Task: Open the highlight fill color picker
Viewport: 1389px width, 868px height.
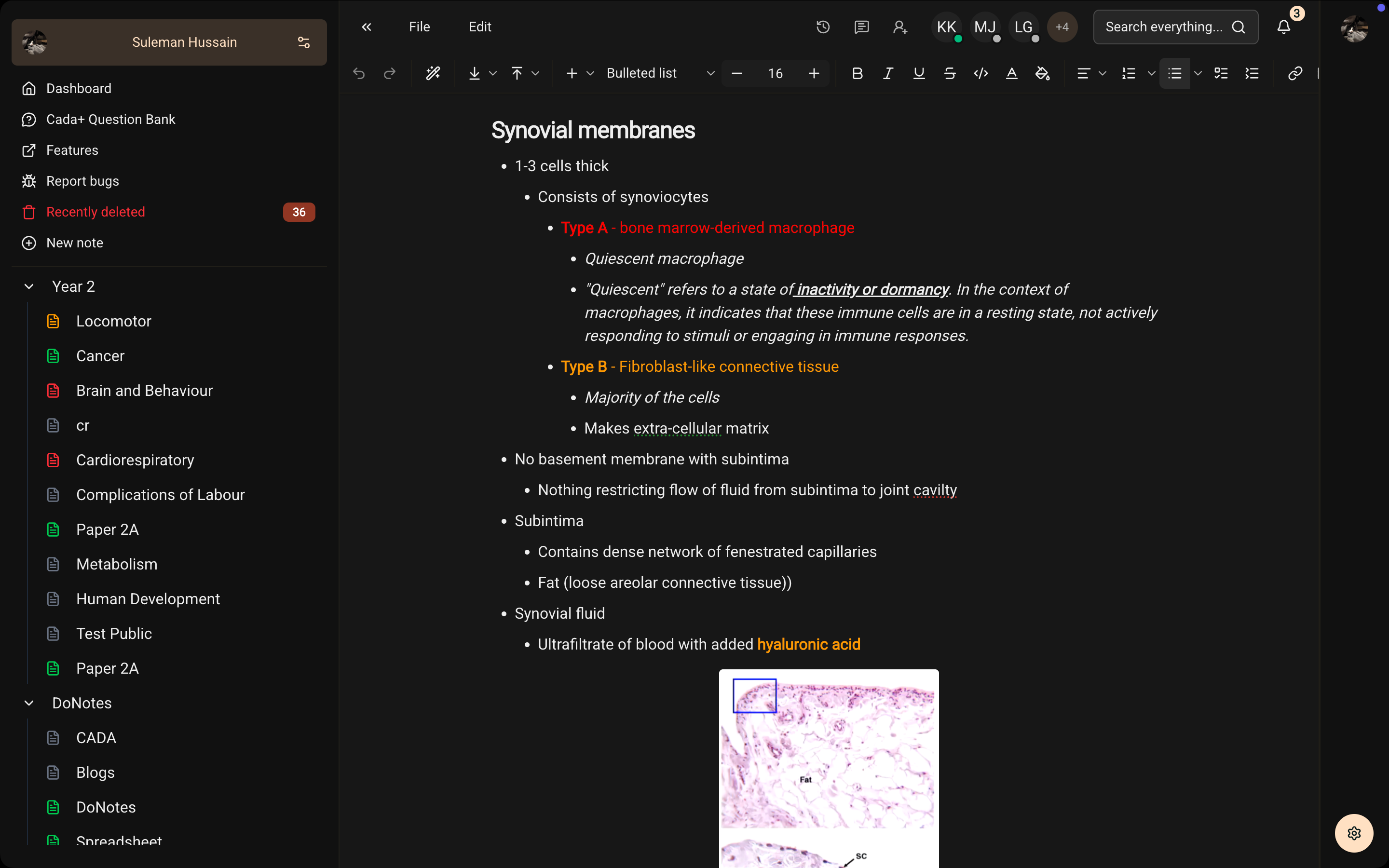Action: coord(1042,73)
